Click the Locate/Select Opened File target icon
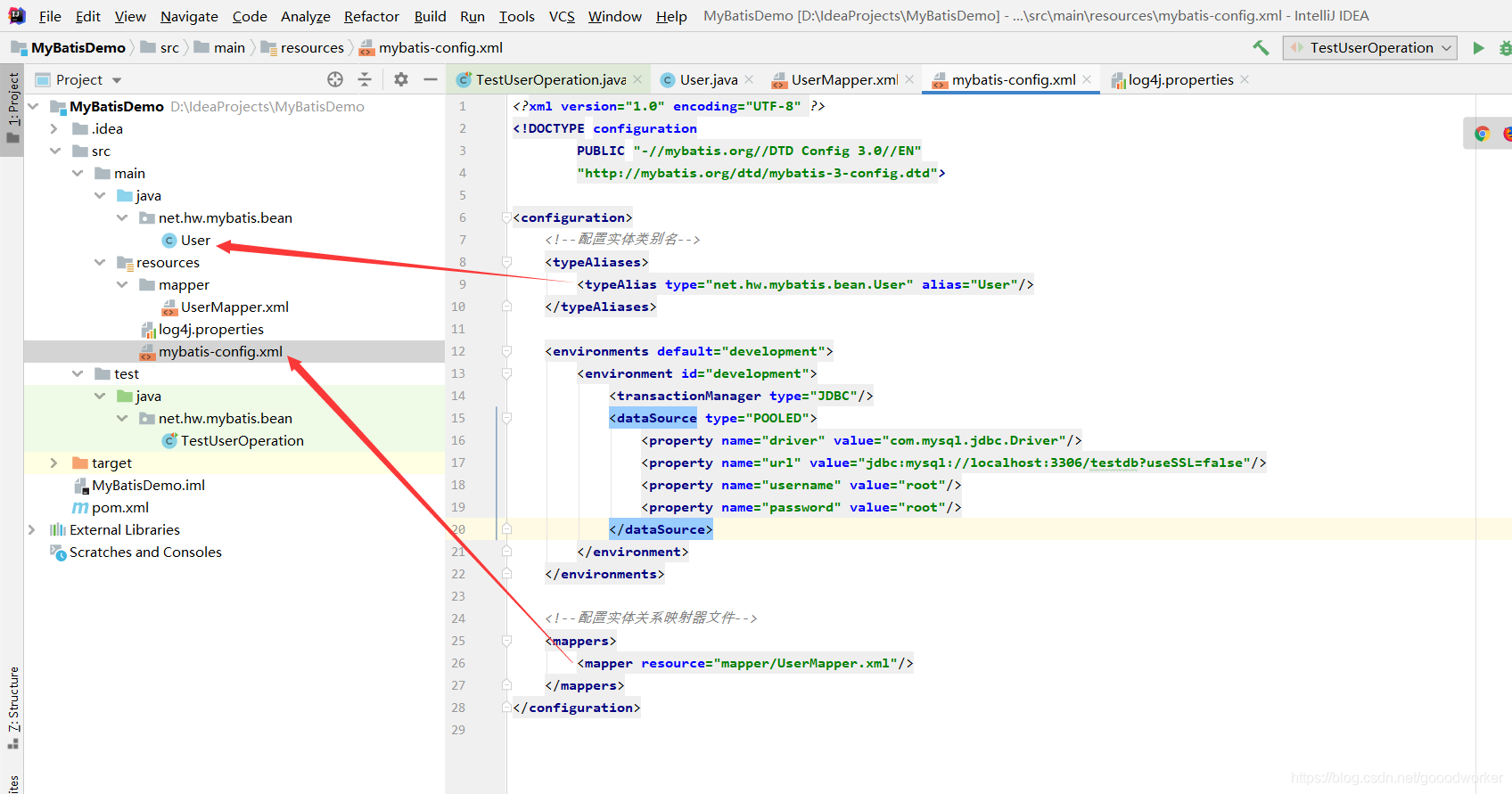1512x794 pixels. click(335, 79)
